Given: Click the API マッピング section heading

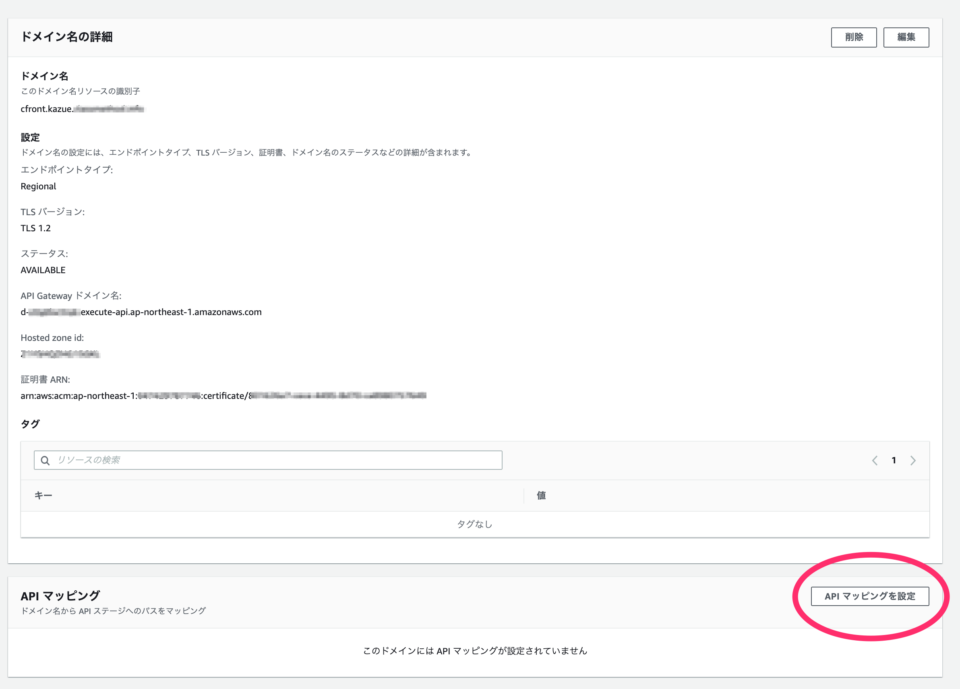Looking at the screenshot, I should (60, 596).
